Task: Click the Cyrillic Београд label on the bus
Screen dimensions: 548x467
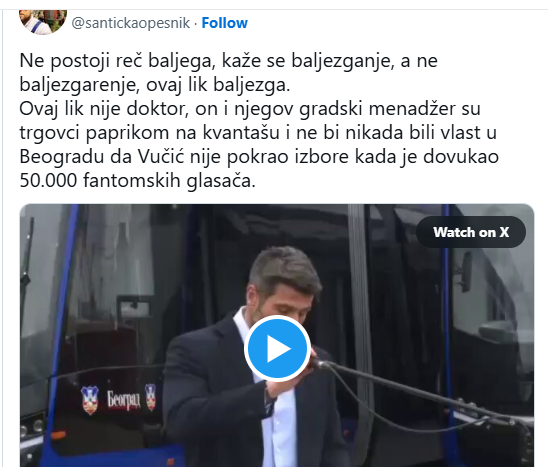Action: [x=123, y=400]
